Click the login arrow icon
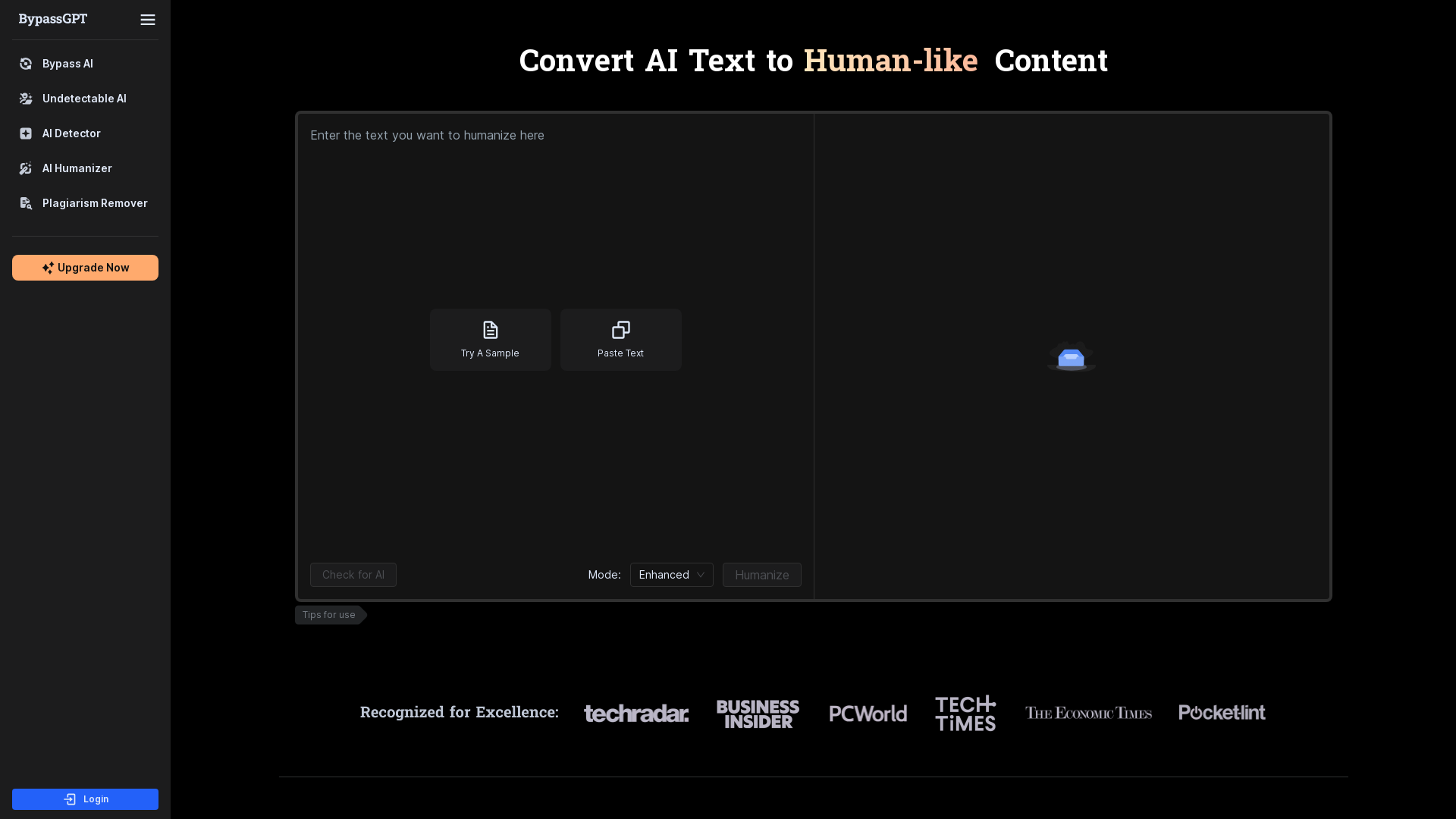Viewport: 1456px width, 819px height. point(70,799)
